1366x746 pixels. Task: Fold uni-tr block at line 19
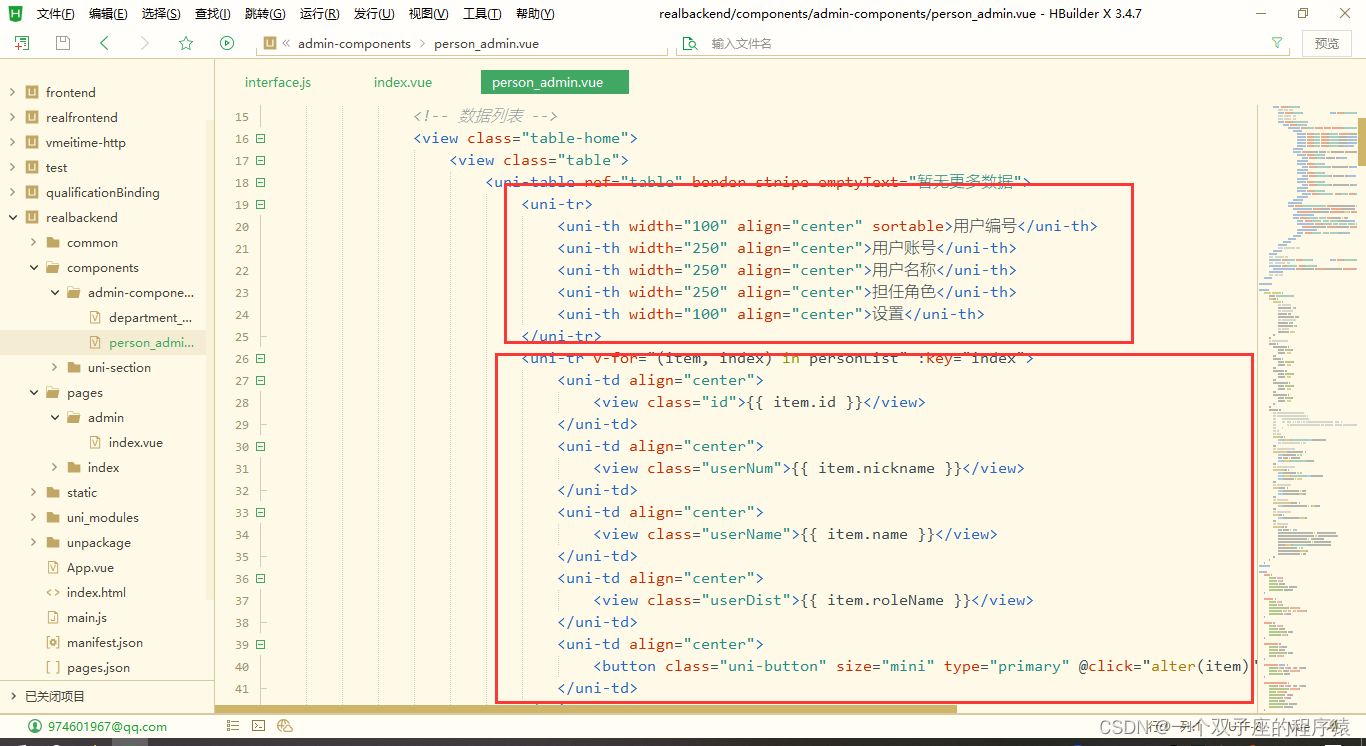pyautogui.click(x=261, y=205)
